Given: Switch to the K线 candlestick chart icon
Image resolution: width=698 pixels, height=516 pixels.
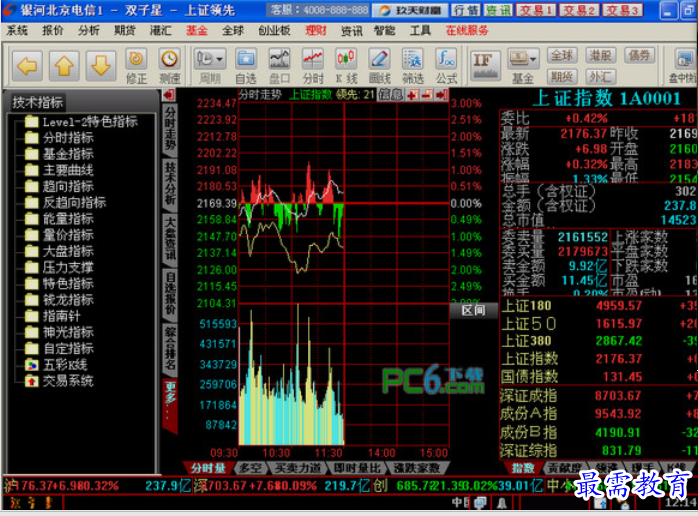Looking at the screenshot, I should 345,65.
